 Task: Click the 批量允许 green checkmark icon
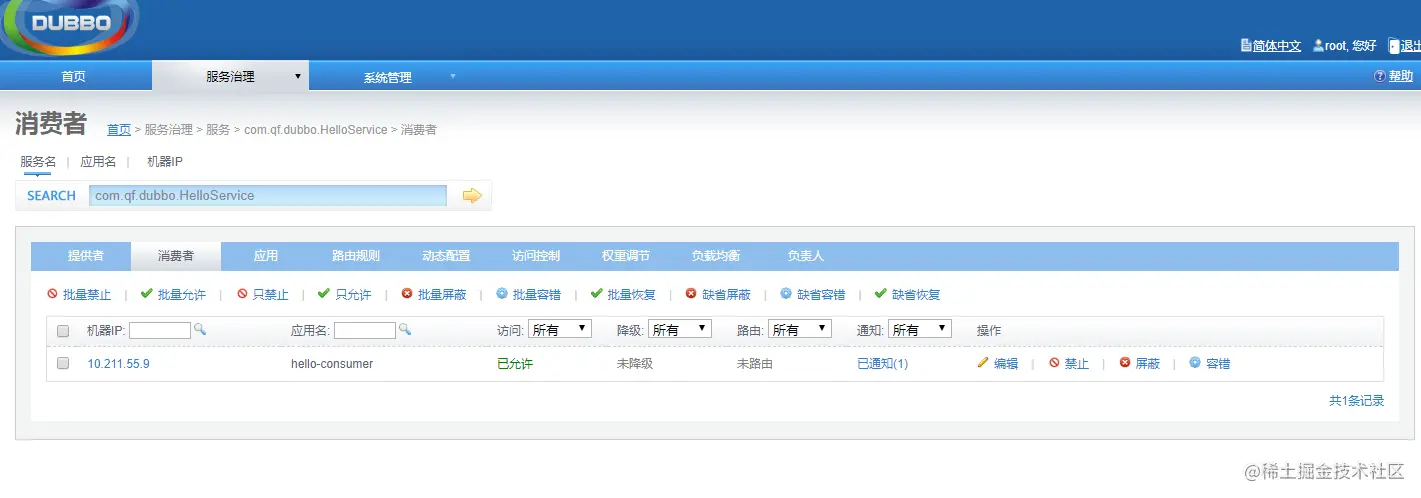(147, 294)
